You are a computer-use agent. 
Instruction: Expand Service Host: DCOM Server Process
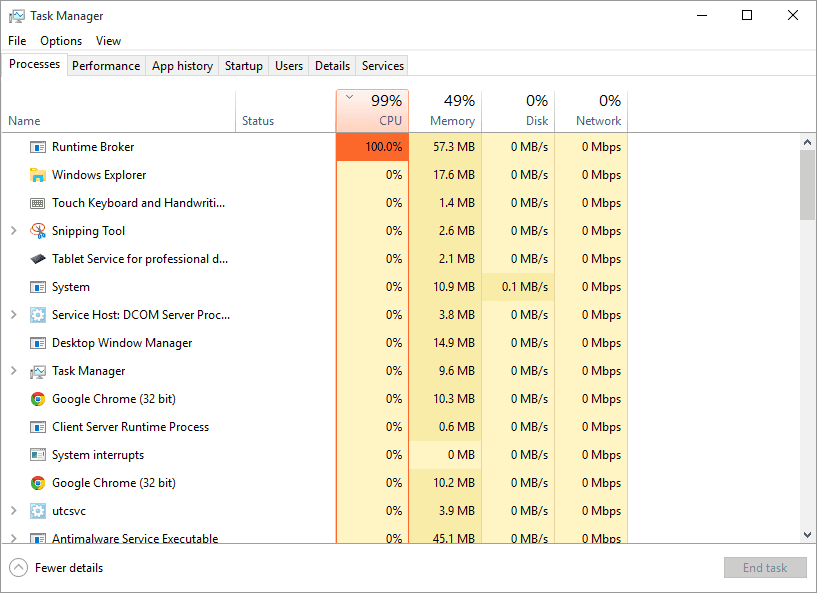(x=14, y=314)
